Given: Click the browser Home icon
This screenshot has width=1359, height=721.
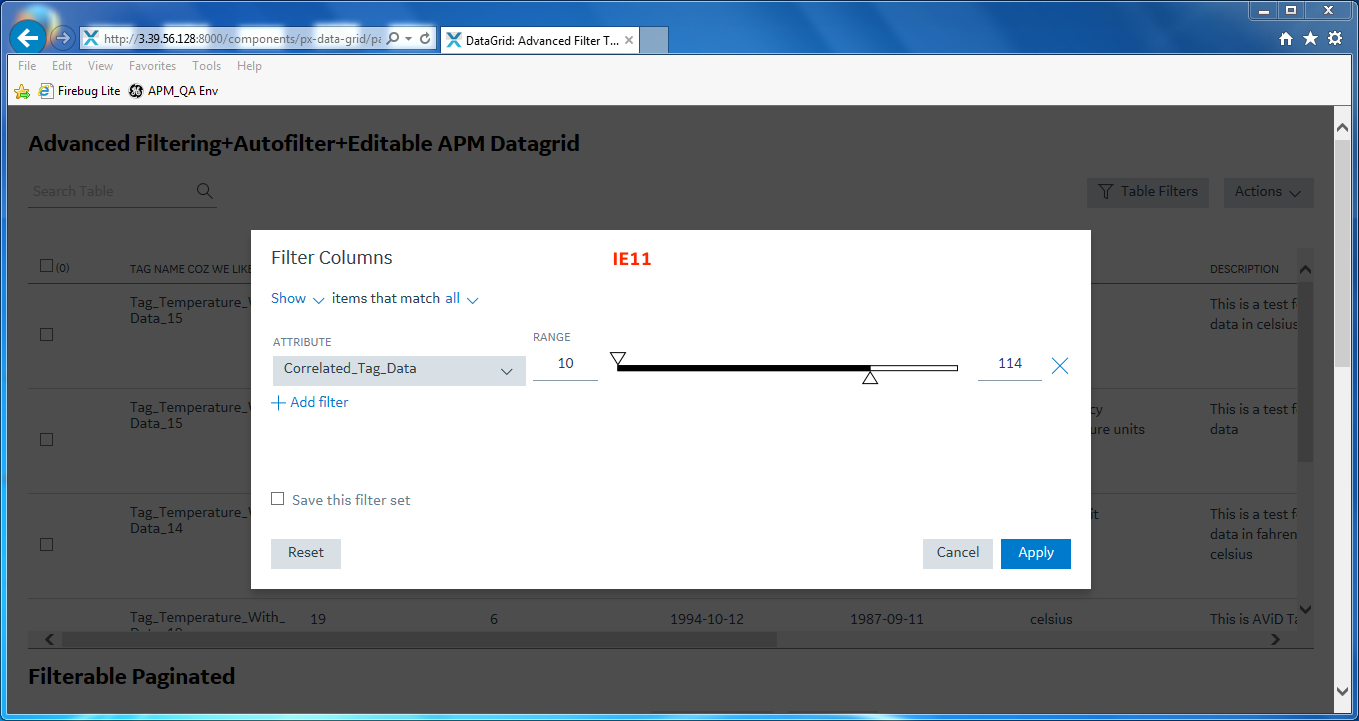Looking at the screenshot, I should 1286,39.
